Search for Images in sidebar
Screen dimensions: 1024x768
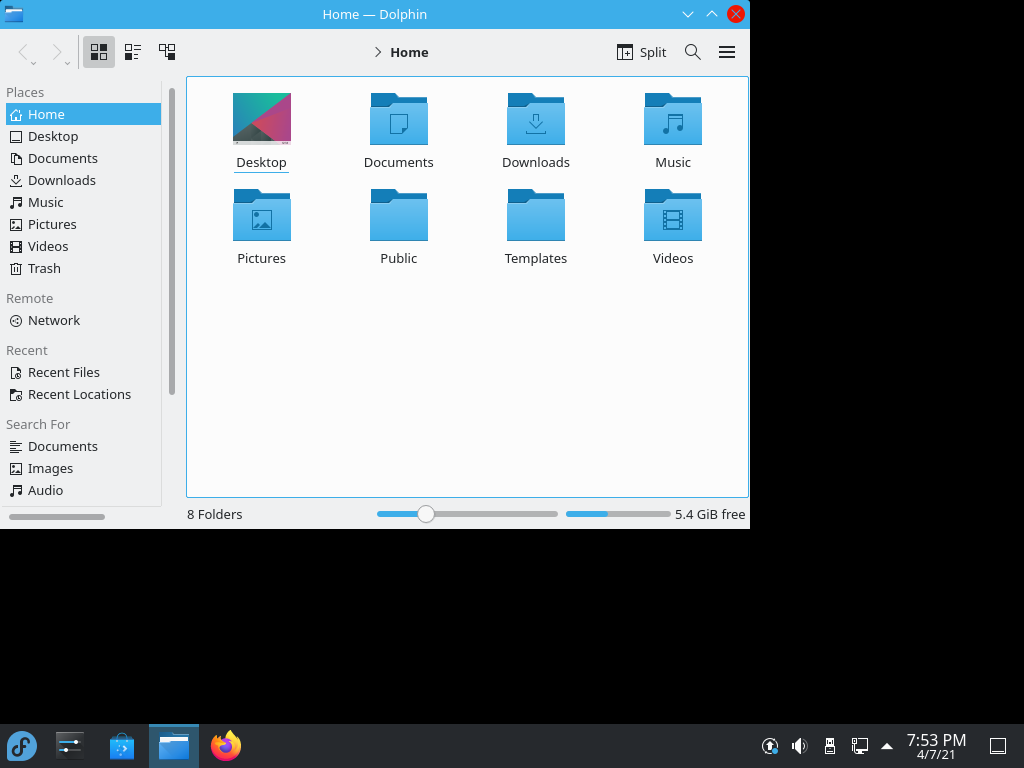(84, 469)
